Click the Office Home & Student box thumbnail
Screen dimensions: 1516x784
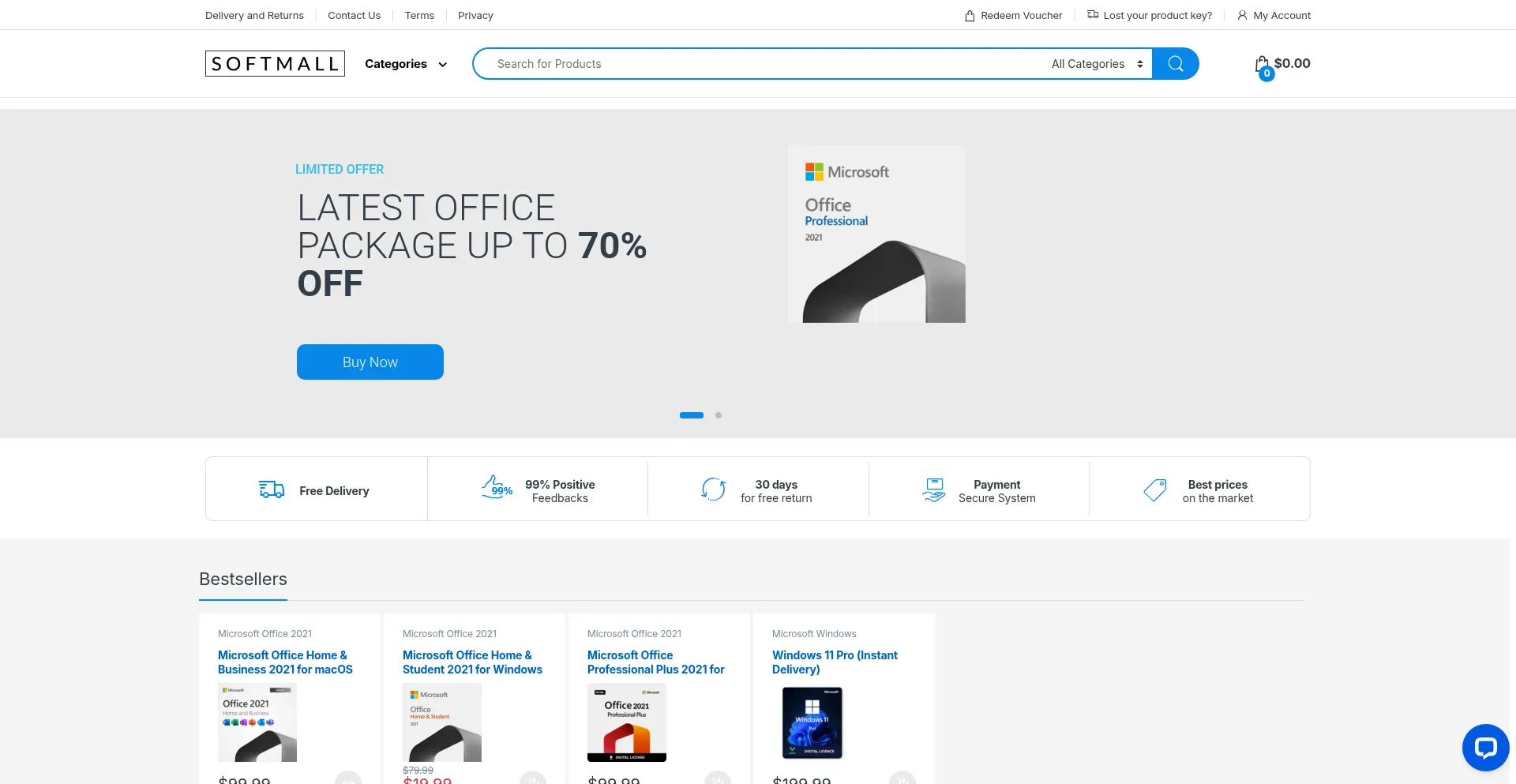[442, 722]
